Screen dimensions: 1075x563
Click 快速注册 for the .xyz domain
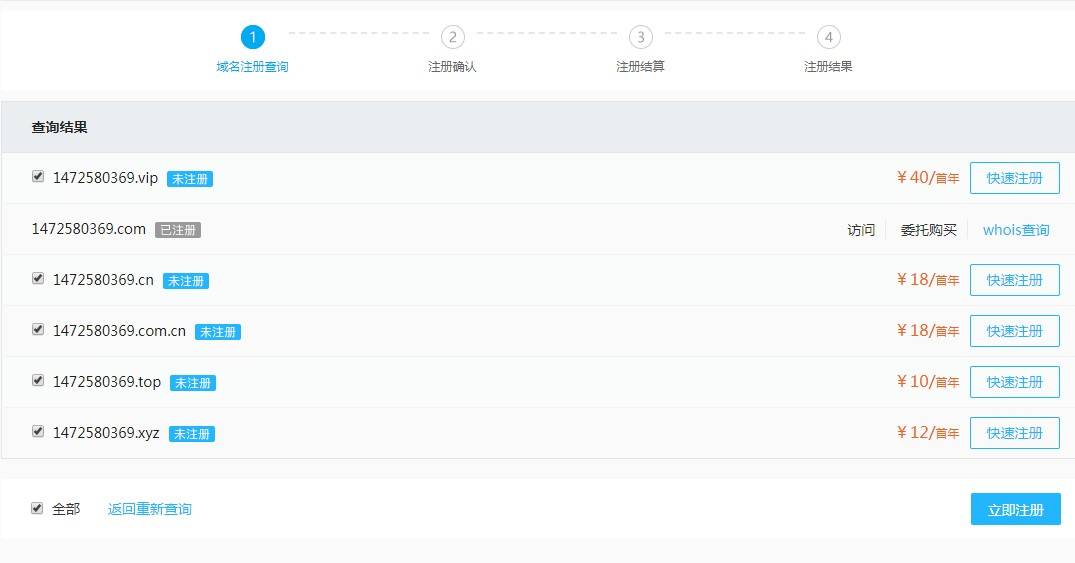pos(1015,433)
